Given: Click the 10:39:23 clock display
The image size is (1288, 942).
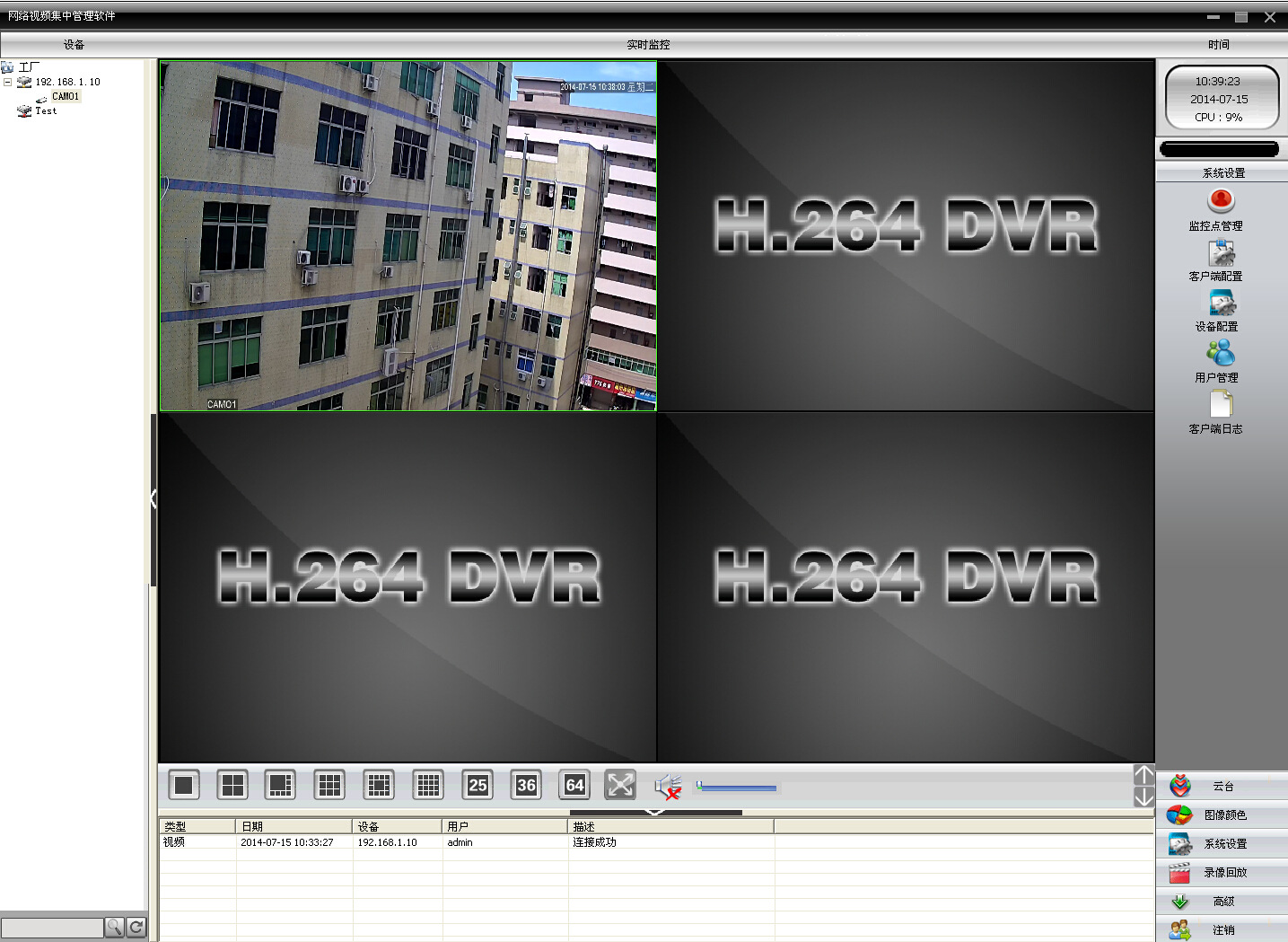Looking at the screenshot, I should pyautogui.click(x=1217, y=82).
